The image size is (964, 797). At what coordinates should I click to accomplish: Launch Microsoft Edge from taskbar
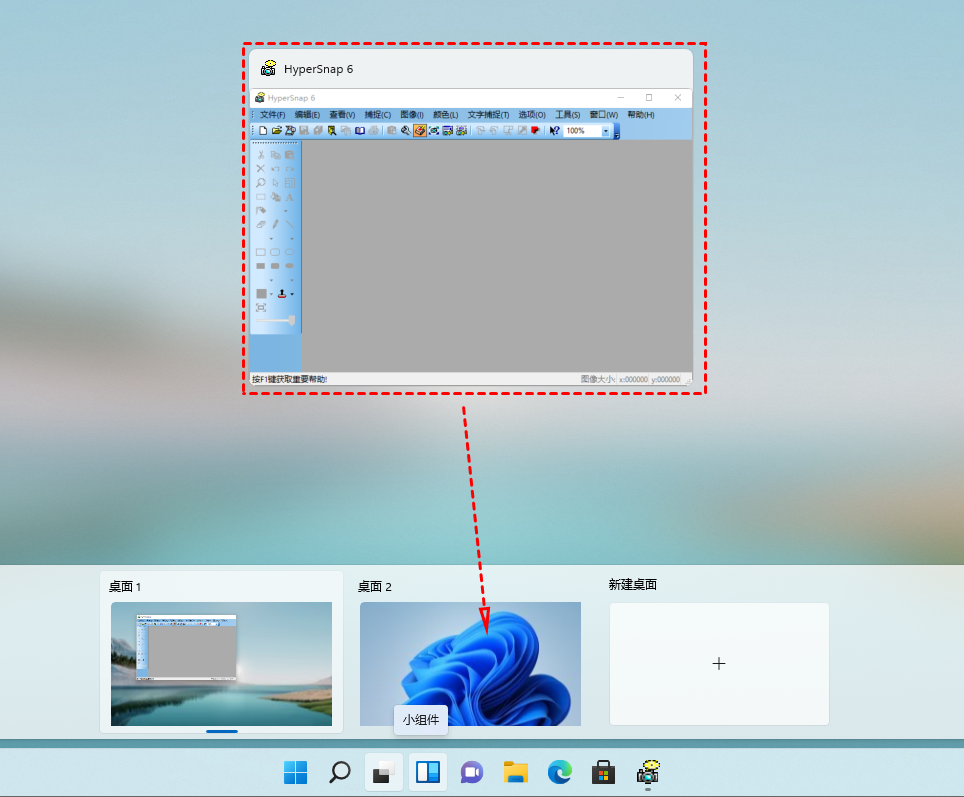[559, 772]
